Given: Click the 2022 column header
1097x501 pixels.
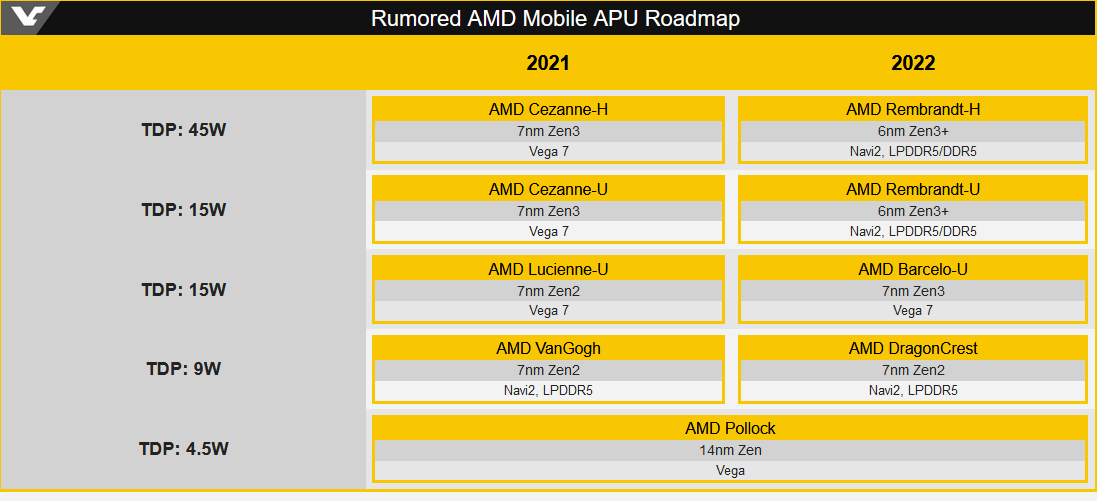Looking at the screenshot, I should click(913, 63).
